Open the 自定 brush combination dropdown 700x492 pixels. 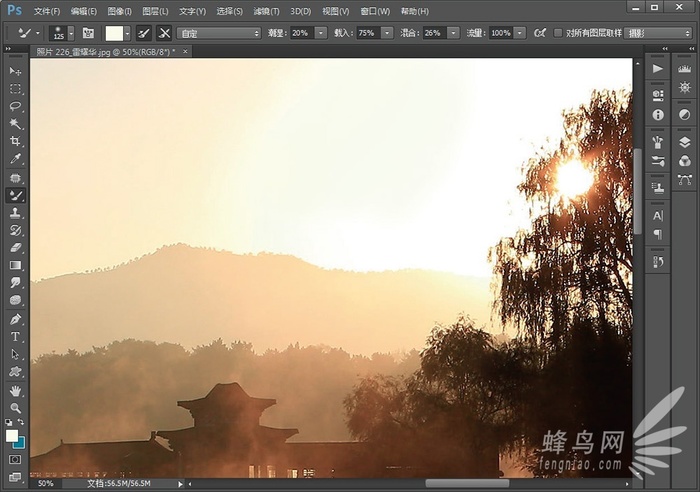219,33
